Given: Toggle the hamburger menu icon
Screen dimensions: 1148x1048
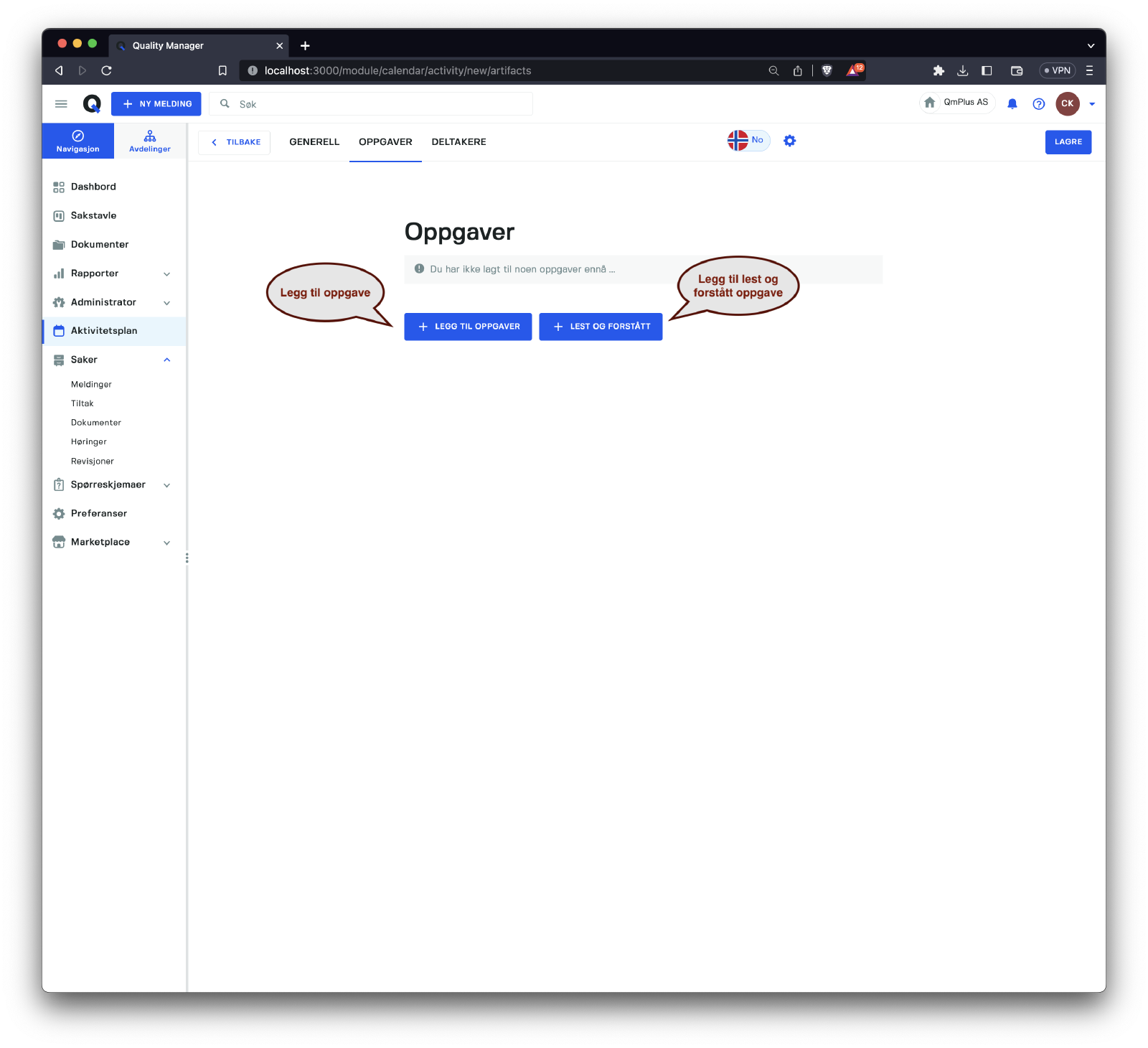Looking at the screenshot, I should 61,104.
